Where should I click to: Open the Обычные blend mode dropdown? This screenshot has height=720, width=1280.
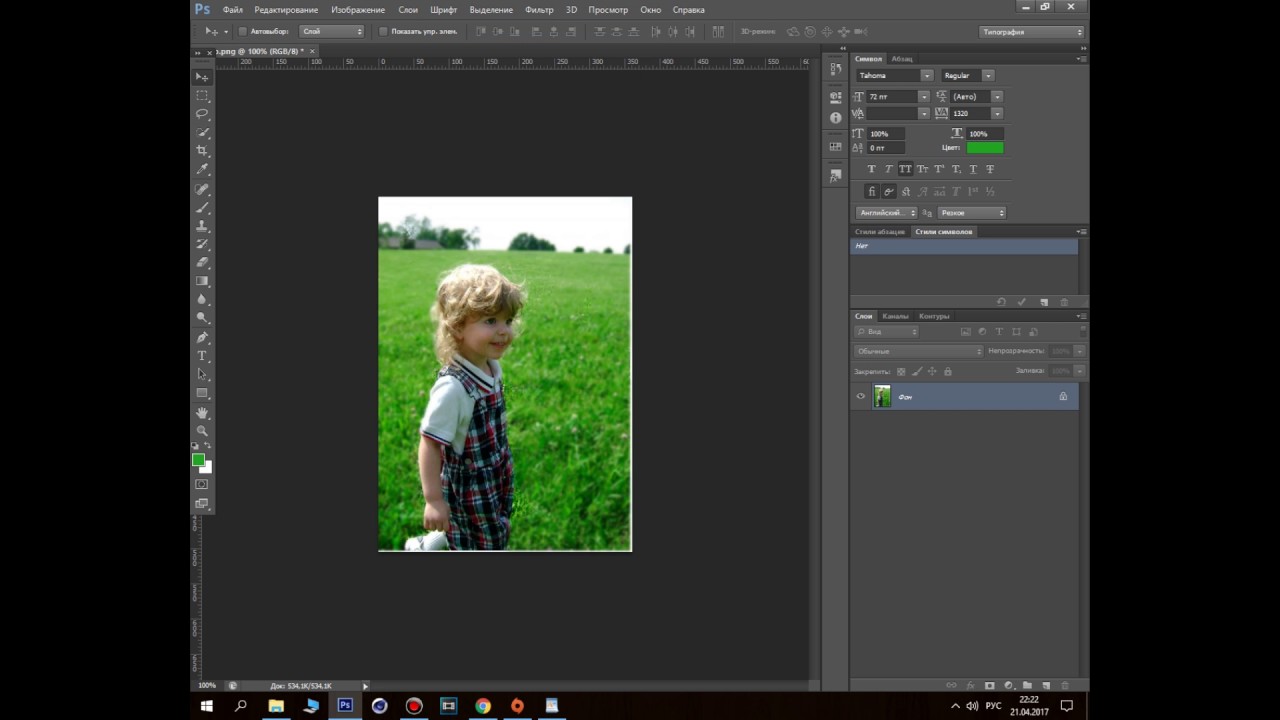point(919,351)
